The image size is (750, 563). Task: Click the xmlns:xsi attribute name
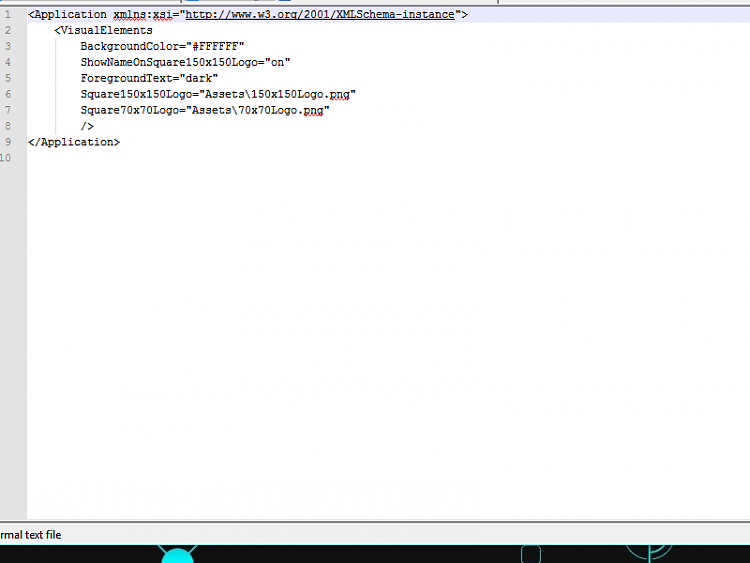point(143,14)
